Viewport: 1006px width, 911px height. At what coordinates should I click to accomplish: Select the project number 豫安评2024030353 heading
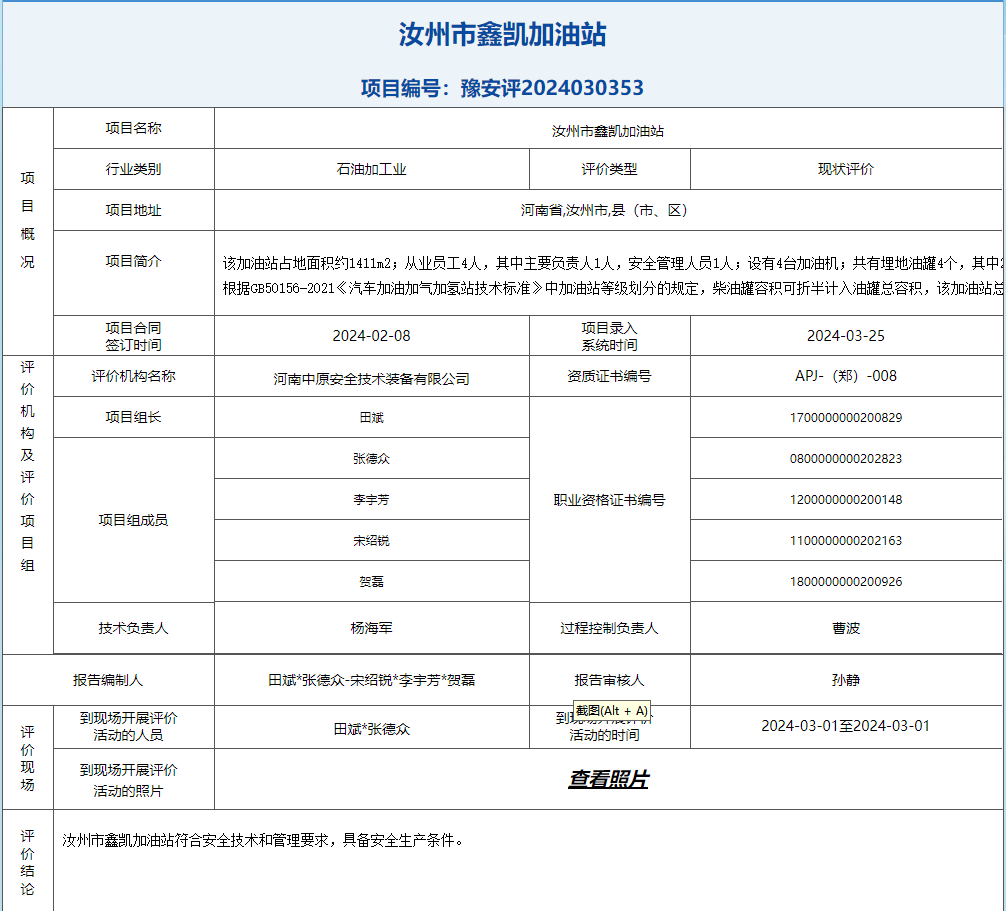(x=502, y=88)
